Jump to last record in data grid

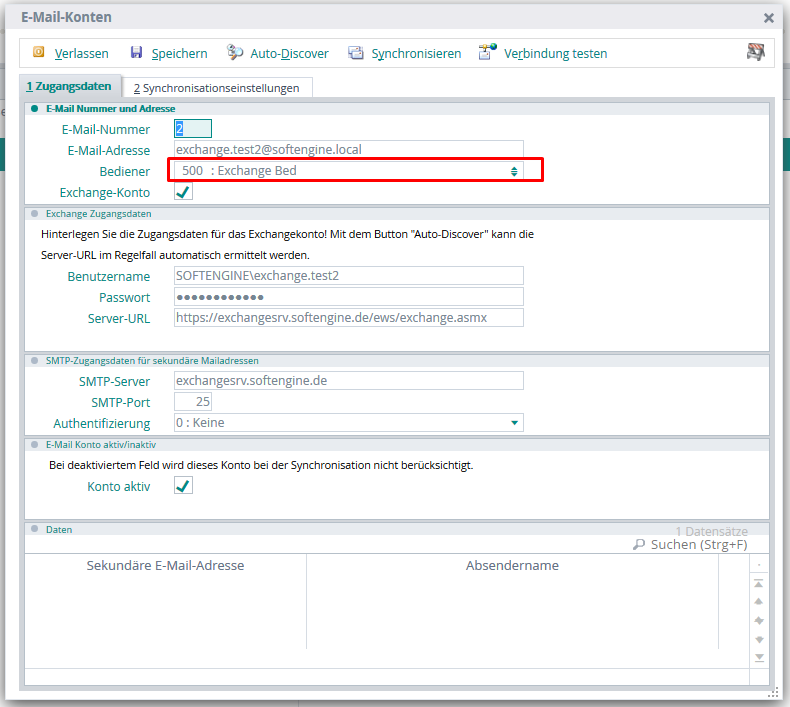(x=759, y=657)
